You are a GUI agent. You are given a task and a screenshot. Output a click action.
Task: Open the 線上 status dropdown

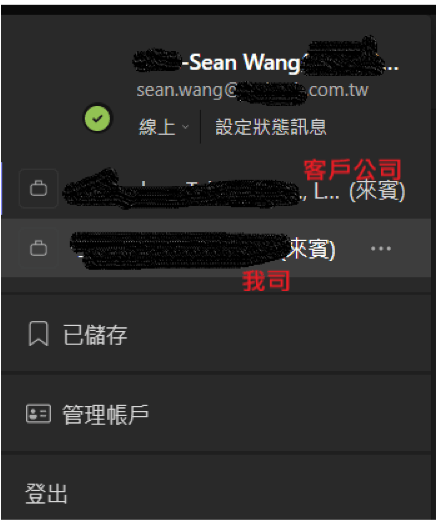164,127
